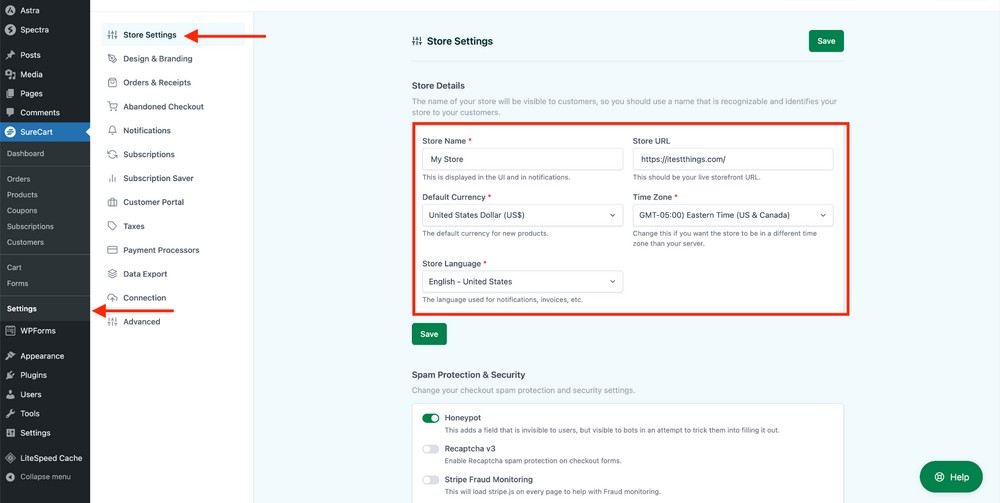Click the Taxes tag icon
The height and width of the screenshot is (503, 1000).
click(112, 226)
